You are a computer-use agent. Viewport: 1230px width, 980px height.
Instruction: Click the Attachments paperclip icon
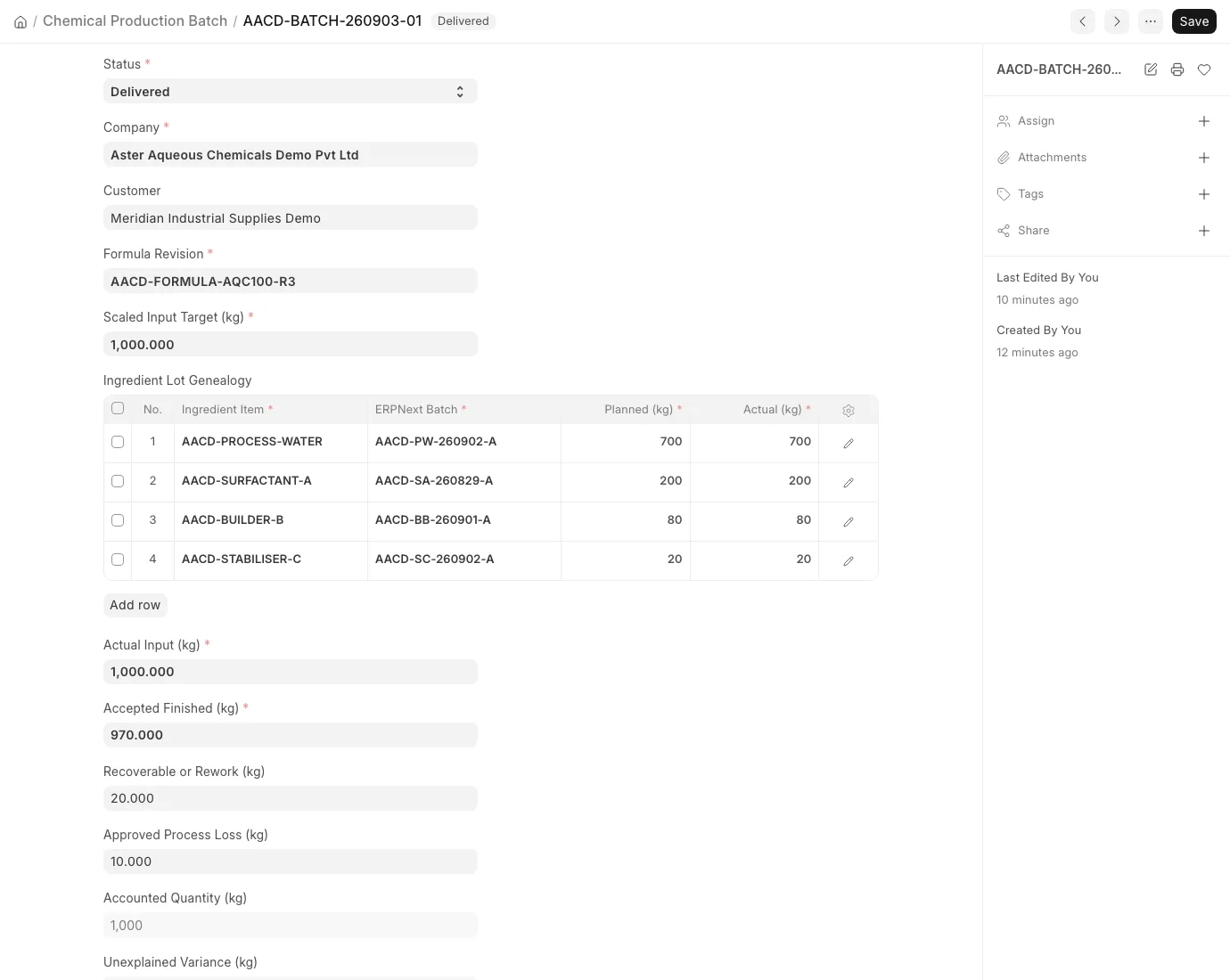tap(1004, 158)
